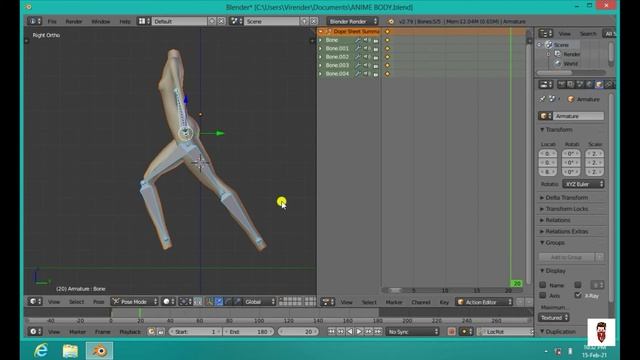
Task: Open Select menu in 3D viewport header
Action: pos(76,302)
